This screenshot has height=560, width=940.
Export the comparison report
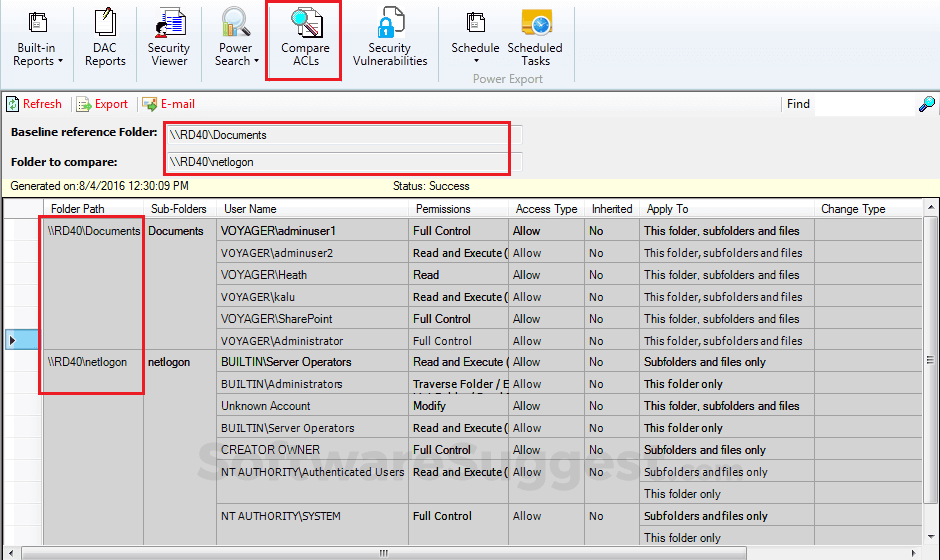(103, 104)
